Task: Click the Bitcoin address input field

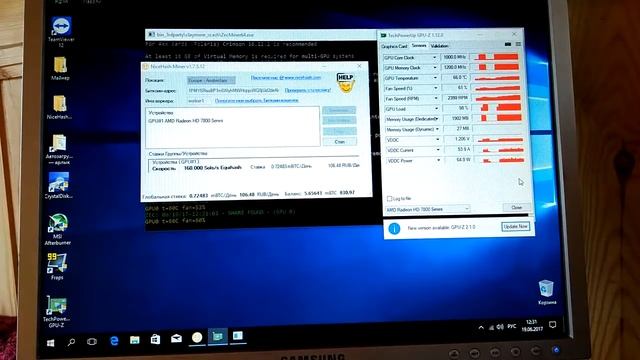Action: pos(233,90)
